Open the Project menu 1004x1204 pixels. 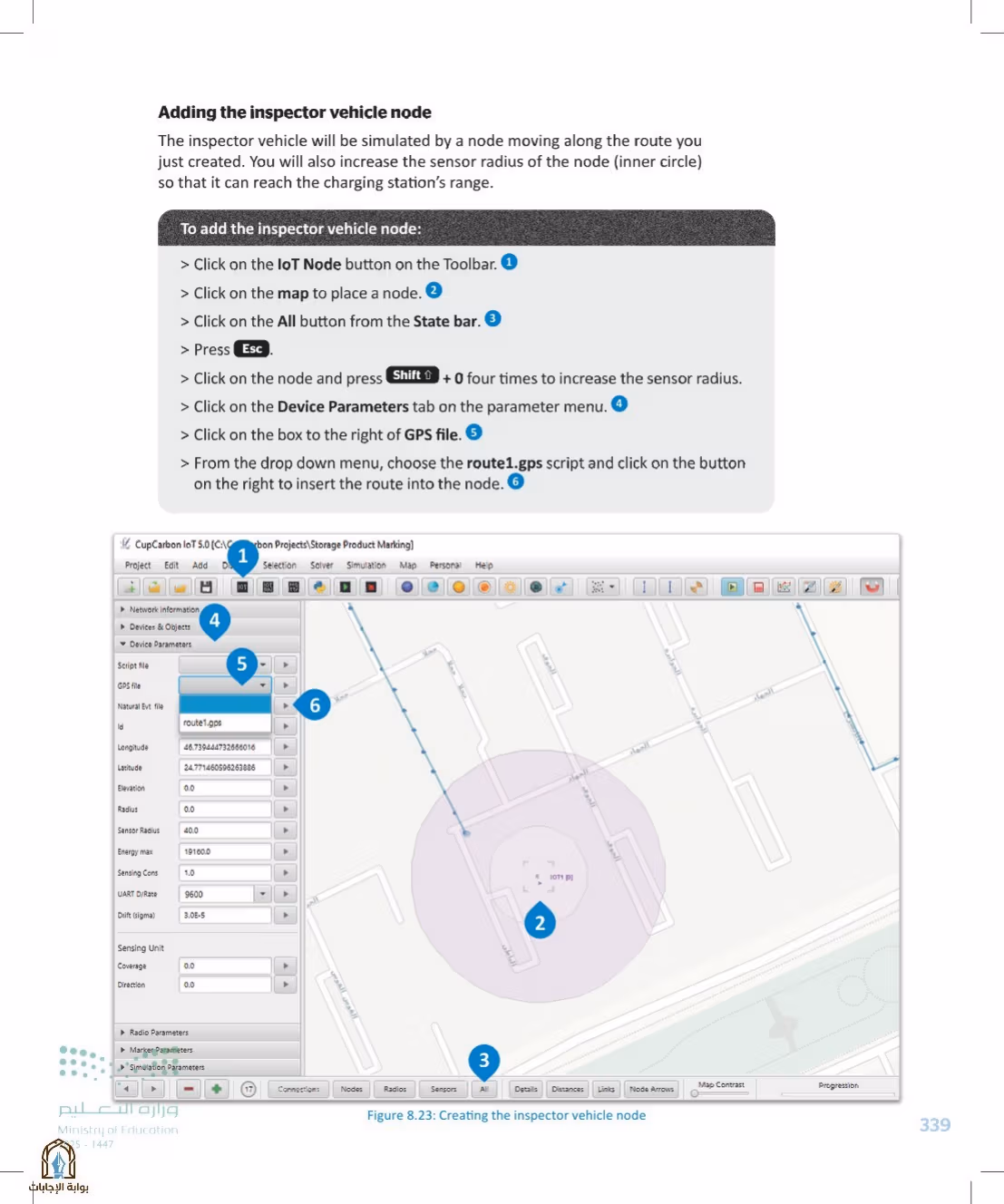[138, 565]
